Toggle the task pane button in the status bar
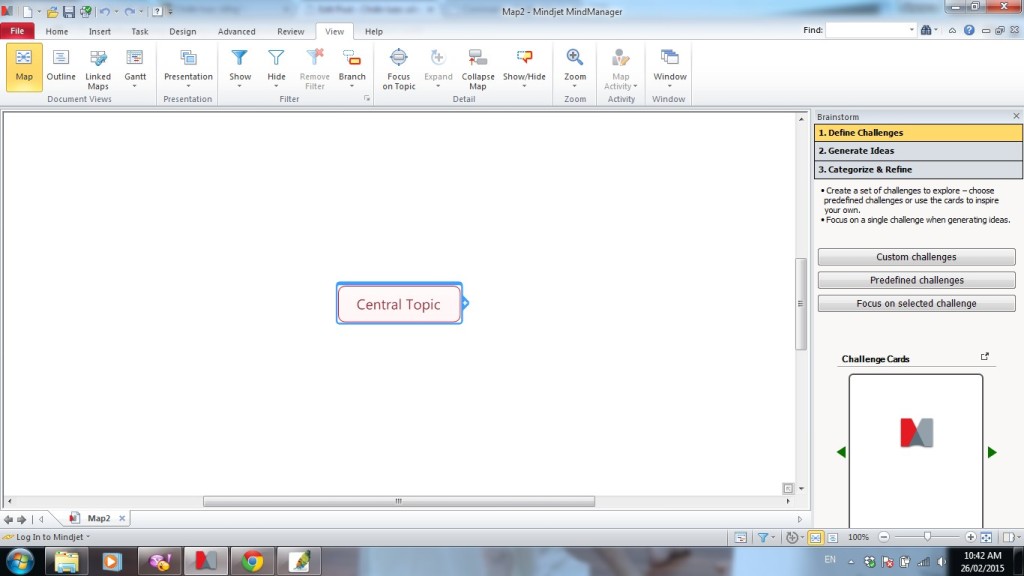Screen dimensions: 1024x576 (x=1008, y=537)
